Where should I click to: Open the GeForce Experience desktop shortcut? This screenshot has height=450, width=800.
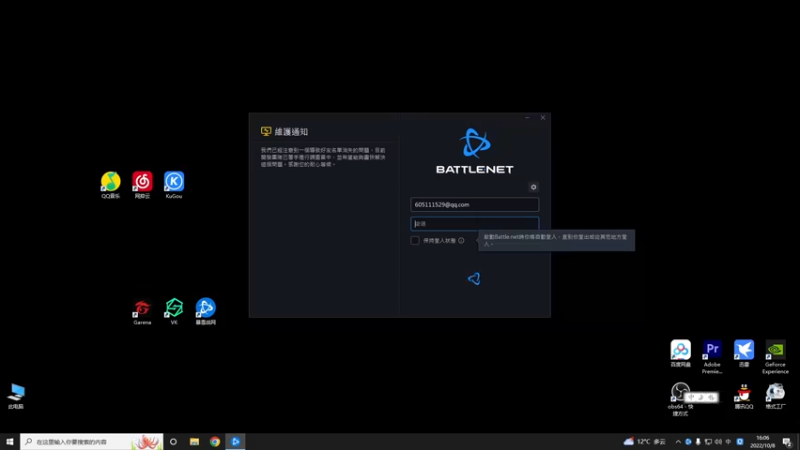[x=776, y=356]
